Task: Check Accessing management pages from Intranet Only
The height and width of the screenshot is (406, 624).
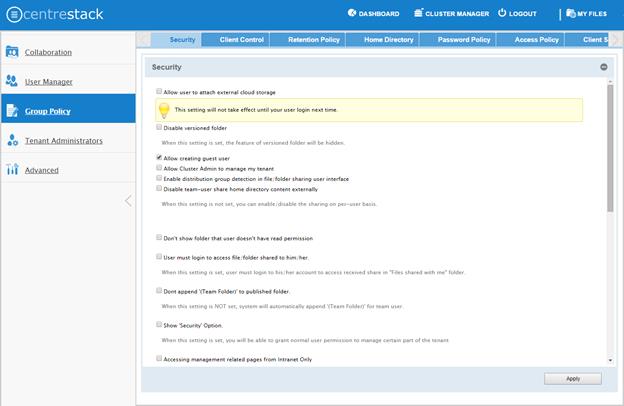Action: click(159, 359)
